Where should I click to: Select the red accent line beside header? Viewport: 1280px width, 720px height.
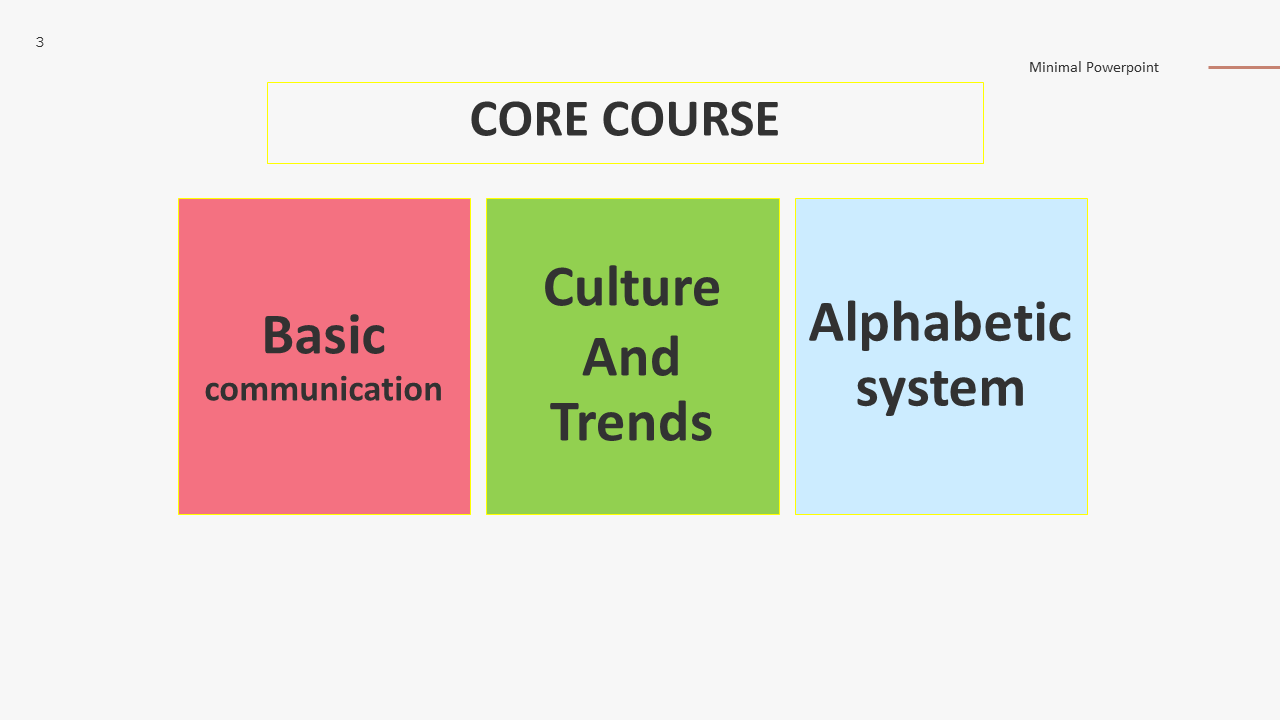1244,67
